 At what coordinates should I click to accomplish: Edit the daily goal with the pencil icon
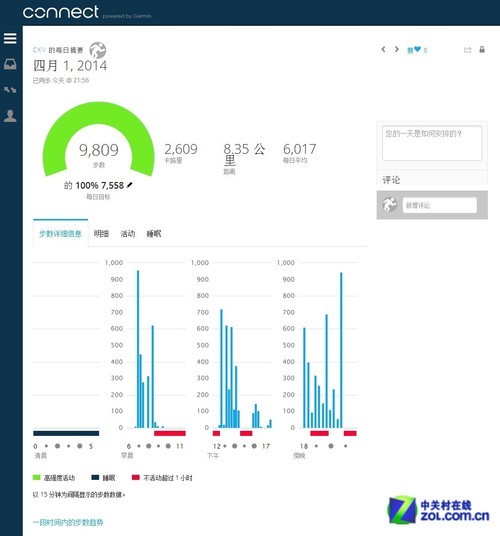(x=130, y=185)
